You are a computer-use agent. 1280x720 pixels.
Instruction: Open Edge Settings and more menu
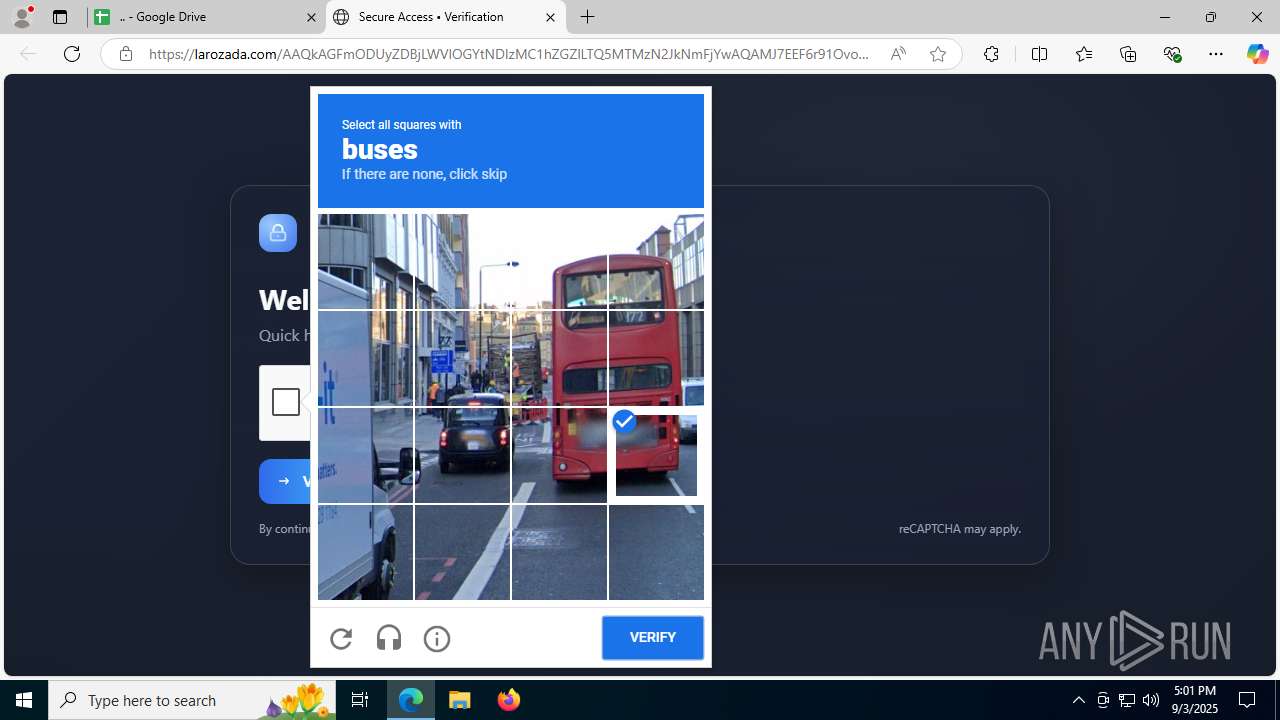pyautogui.click(x=1216, y=54)
